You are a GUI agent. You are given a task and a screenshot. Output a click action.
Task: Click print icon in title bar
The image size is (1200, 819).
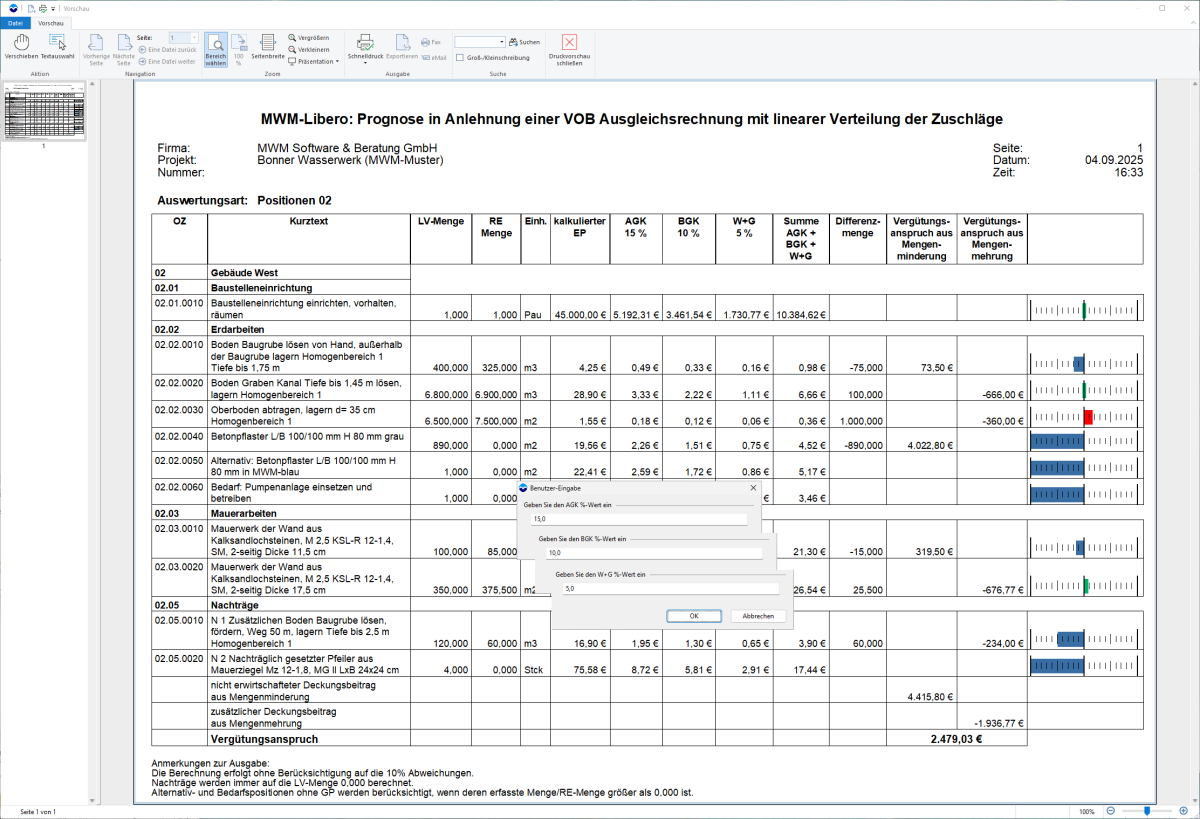pyautogui.click(x=43, y=7)
